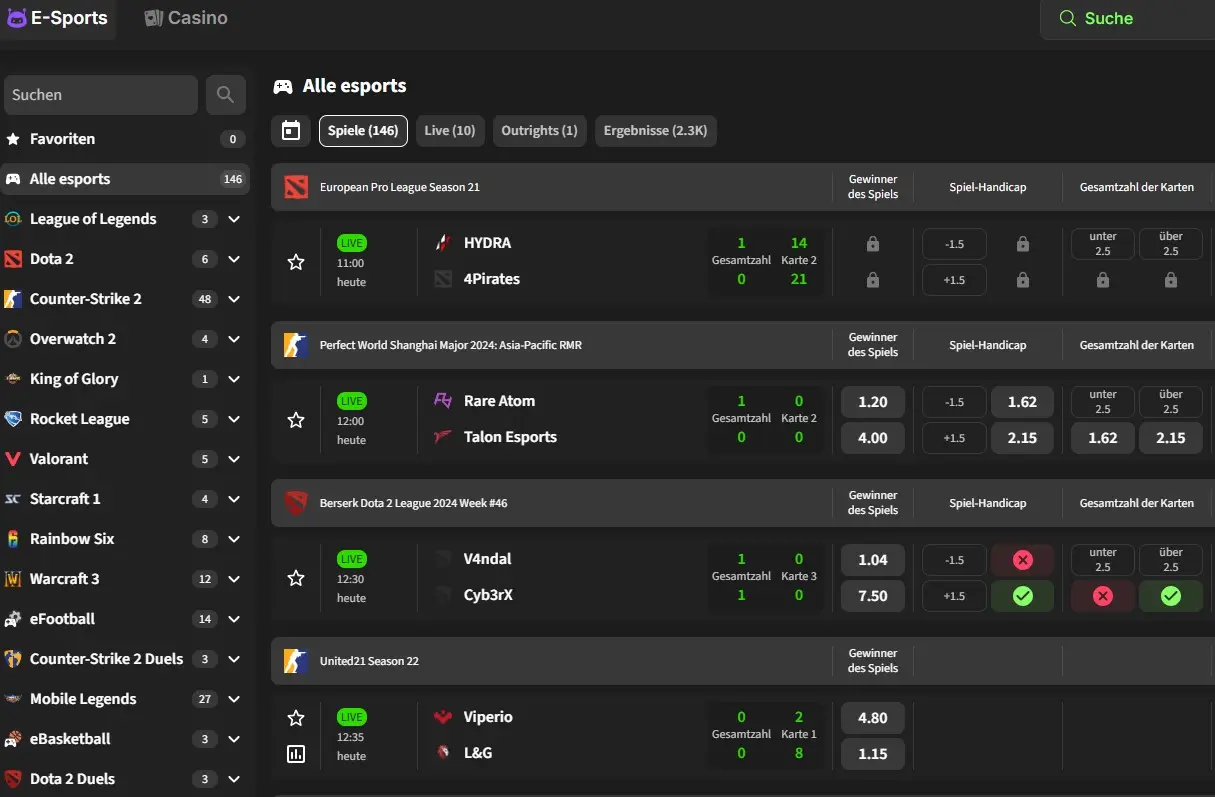
Task: Favorite the Viperio vs L&G match
Action: click(296, 718)
